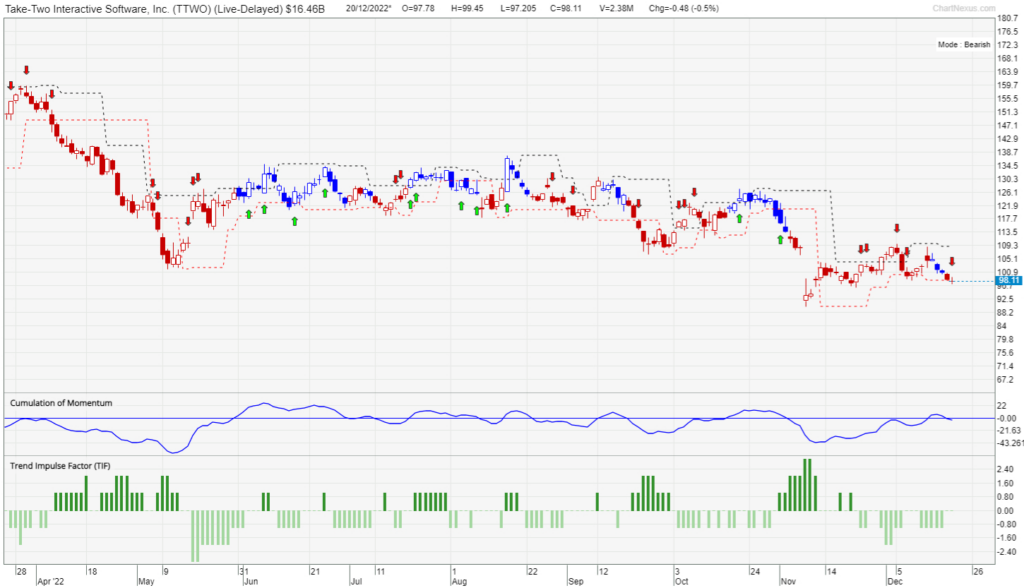
Task: Click the green buy arrow in early November
Action: pyautogui.click(x=780, y=240)
